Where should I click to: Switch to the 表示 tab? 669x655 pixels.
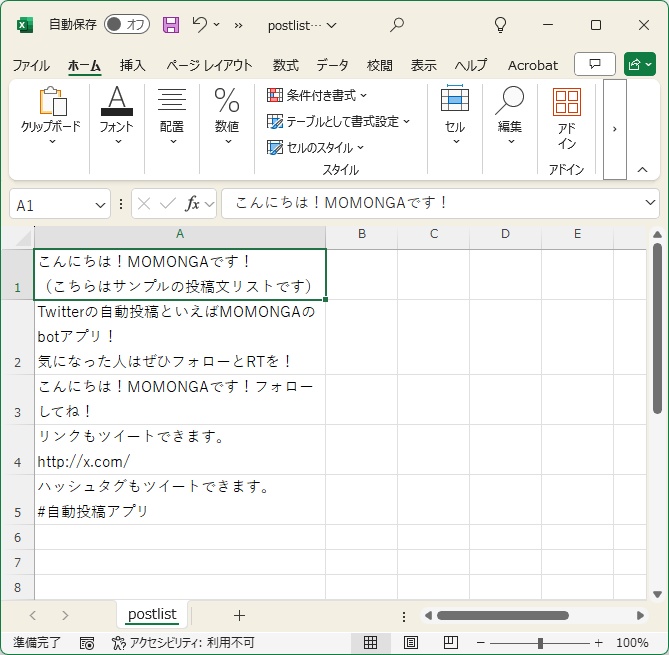pos(423,65)
